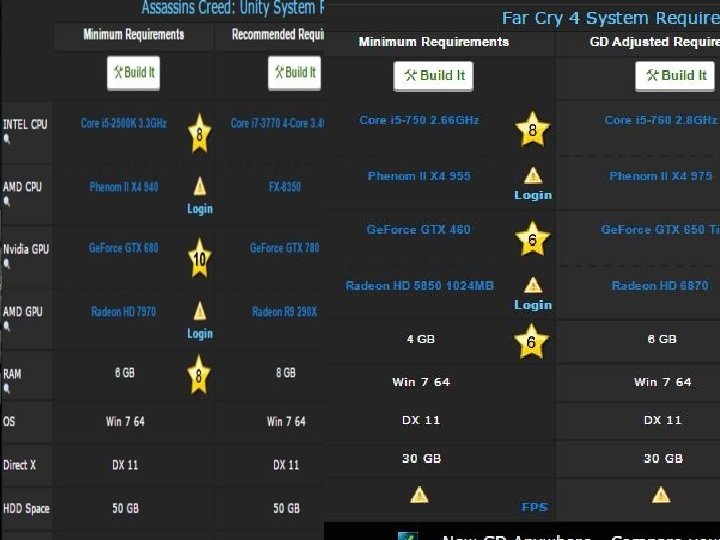Click the star rating 6 beside GeForce GTX 460
Screen dimensions: 720x540
[x=532, y=239]
